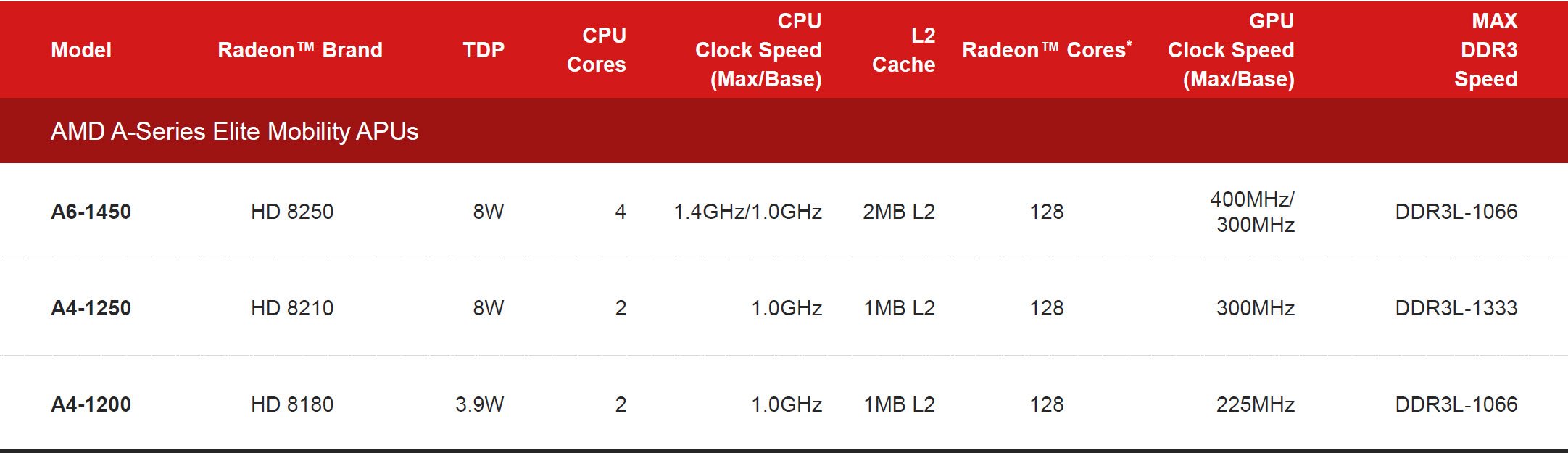Click the Radeon Brand column header
Viewport: 1568px width, 453px height.
pyautogui.click(x=299, y=50)
